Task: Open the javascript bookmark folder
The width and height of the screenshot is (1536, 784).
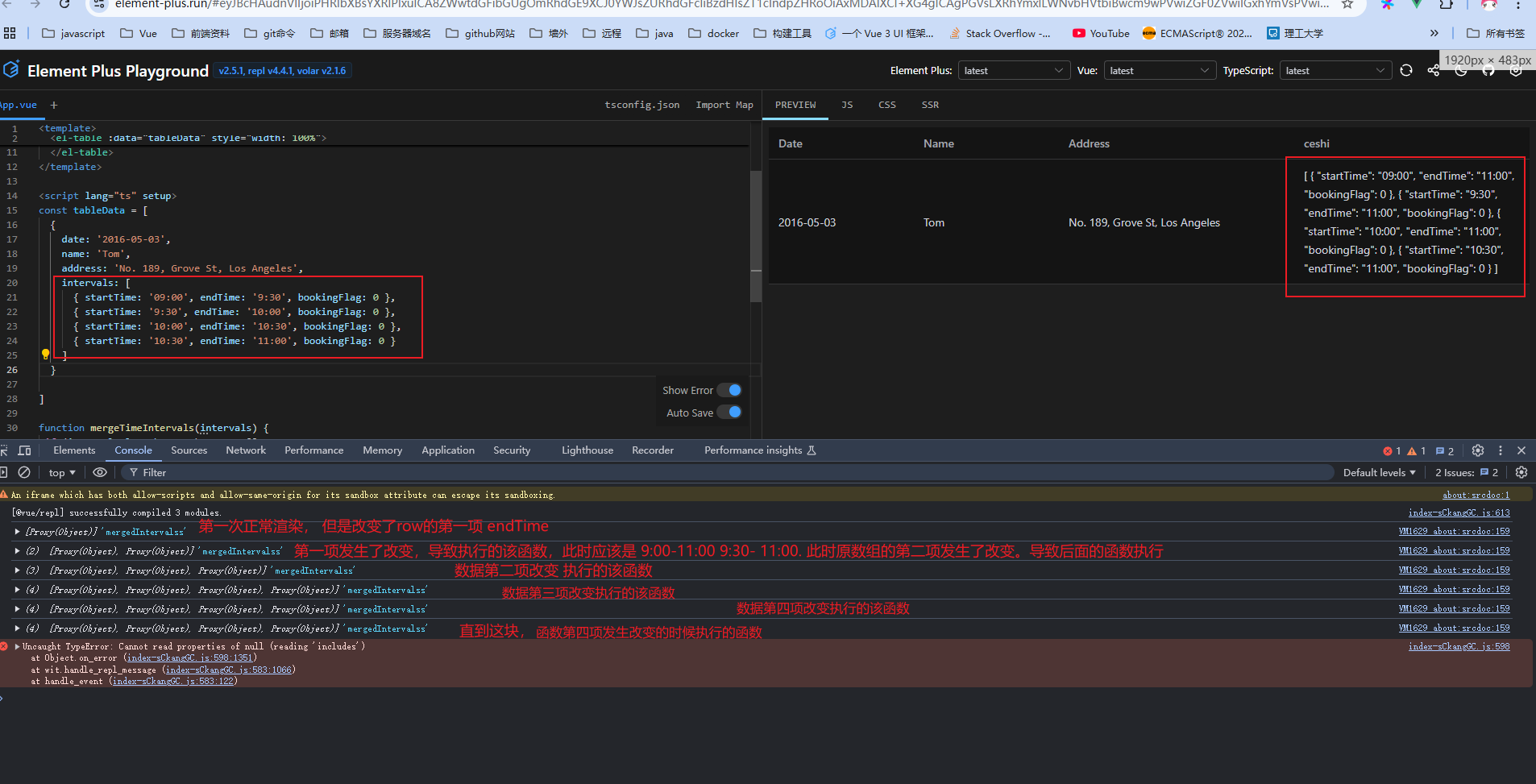Action: coord(73,33)
